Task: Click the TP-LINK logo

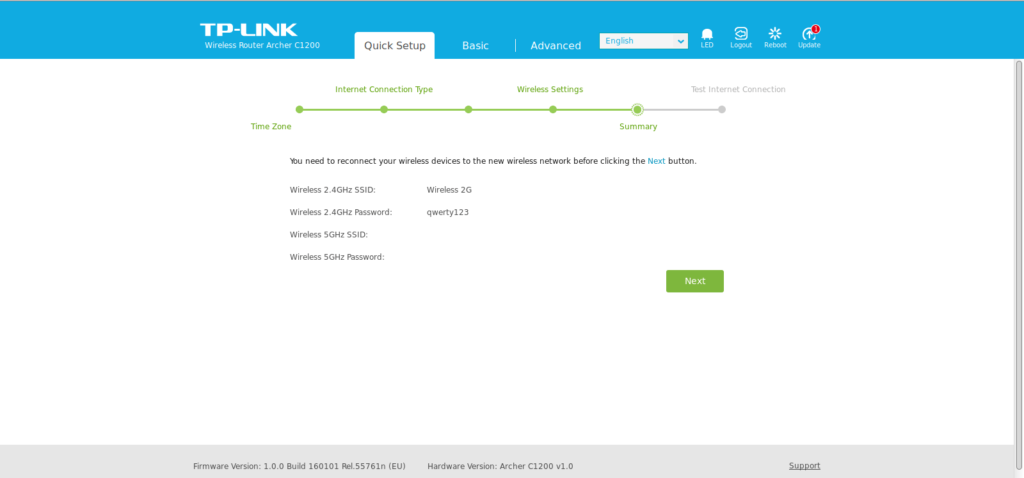Action: 248,30
